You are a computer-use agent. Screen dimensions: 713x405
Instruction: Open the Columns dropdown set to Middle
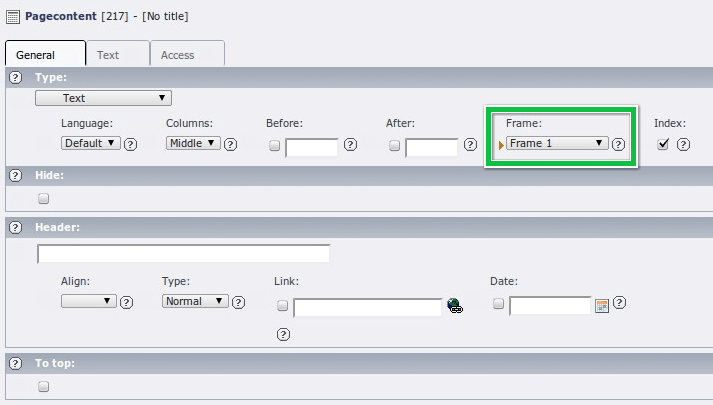pos(193,144)
